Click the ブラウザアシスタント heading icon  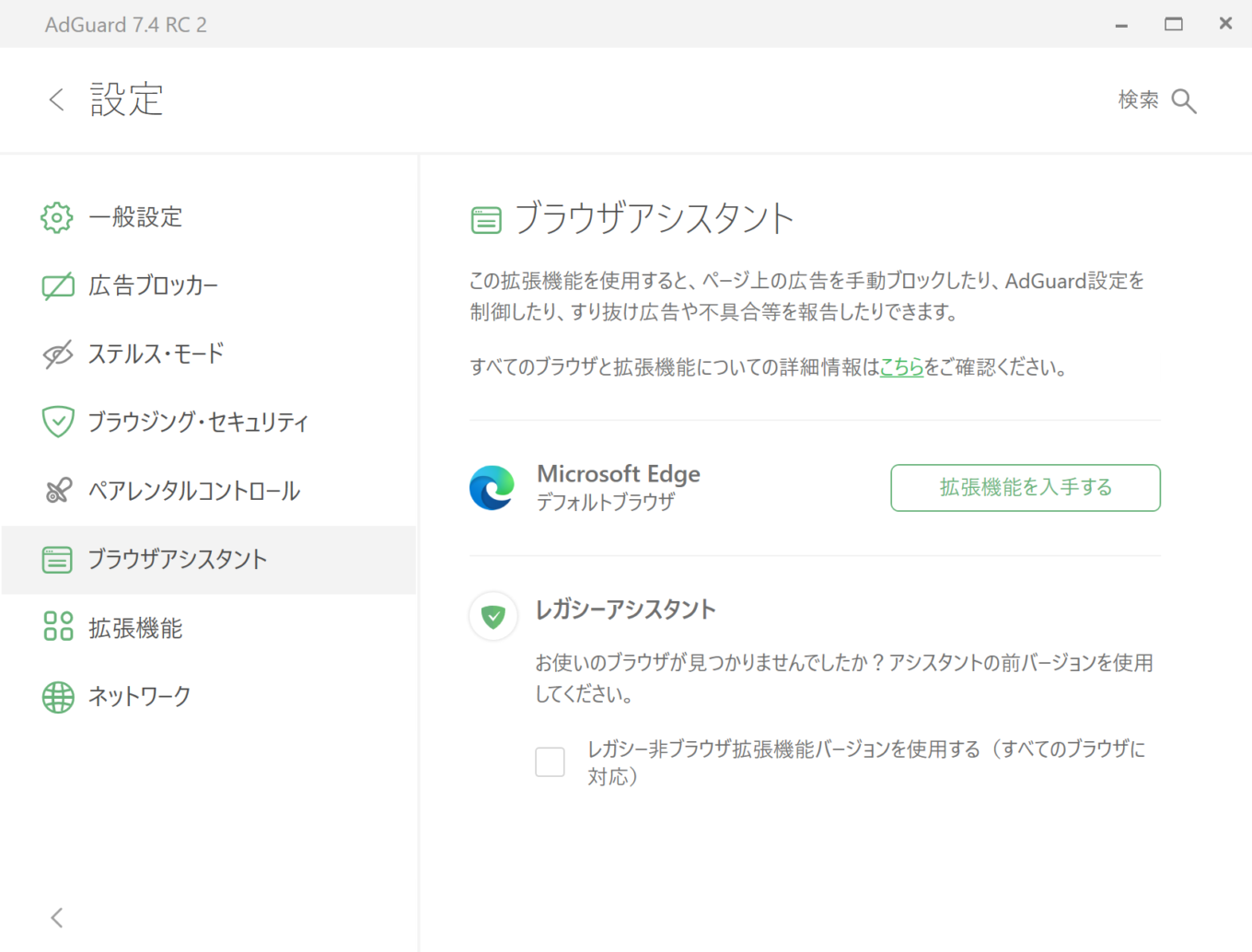click(486, 220)
